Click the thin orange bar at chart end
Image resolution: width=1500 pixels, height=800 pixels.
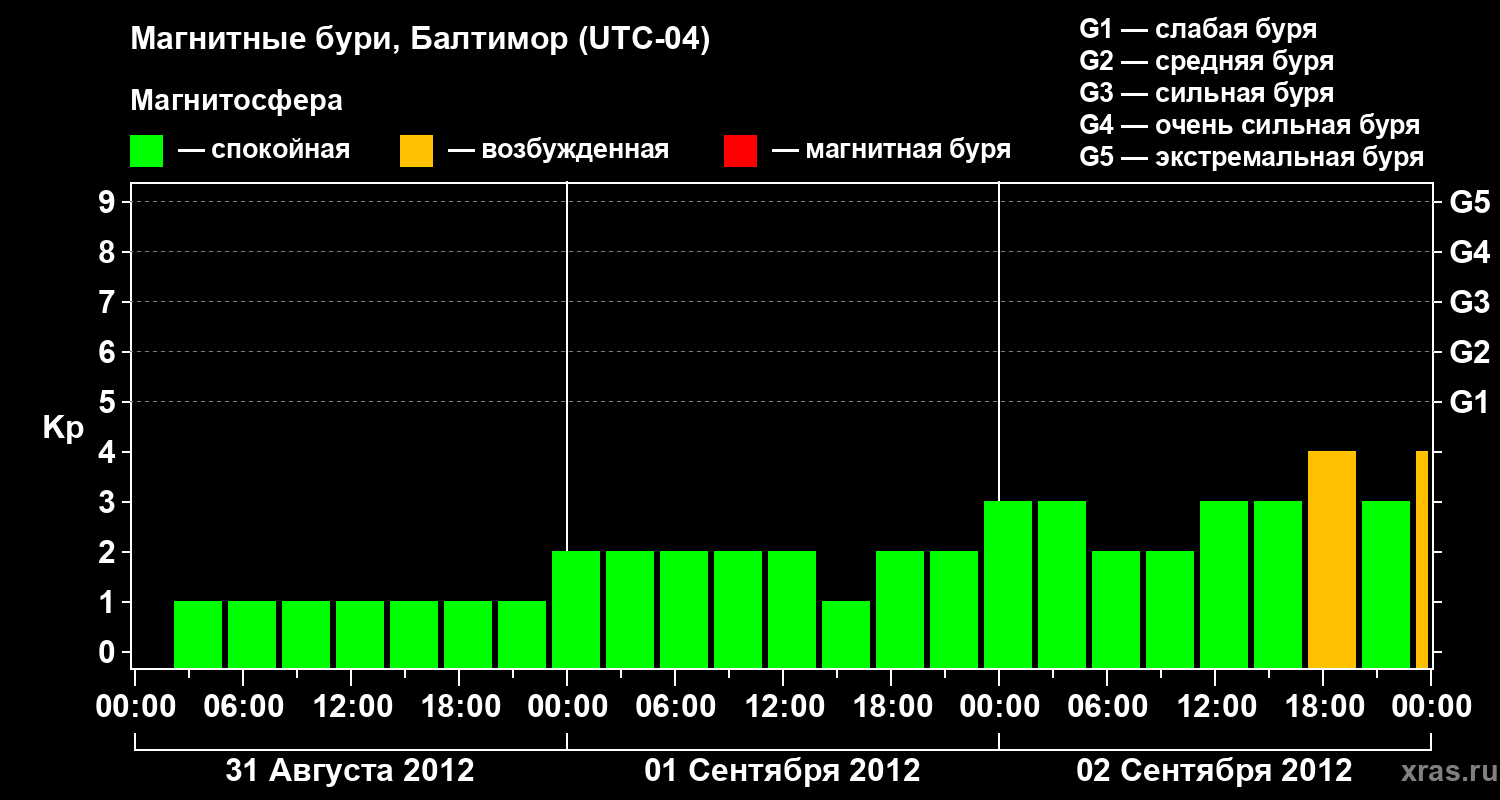click(1422, 560)
